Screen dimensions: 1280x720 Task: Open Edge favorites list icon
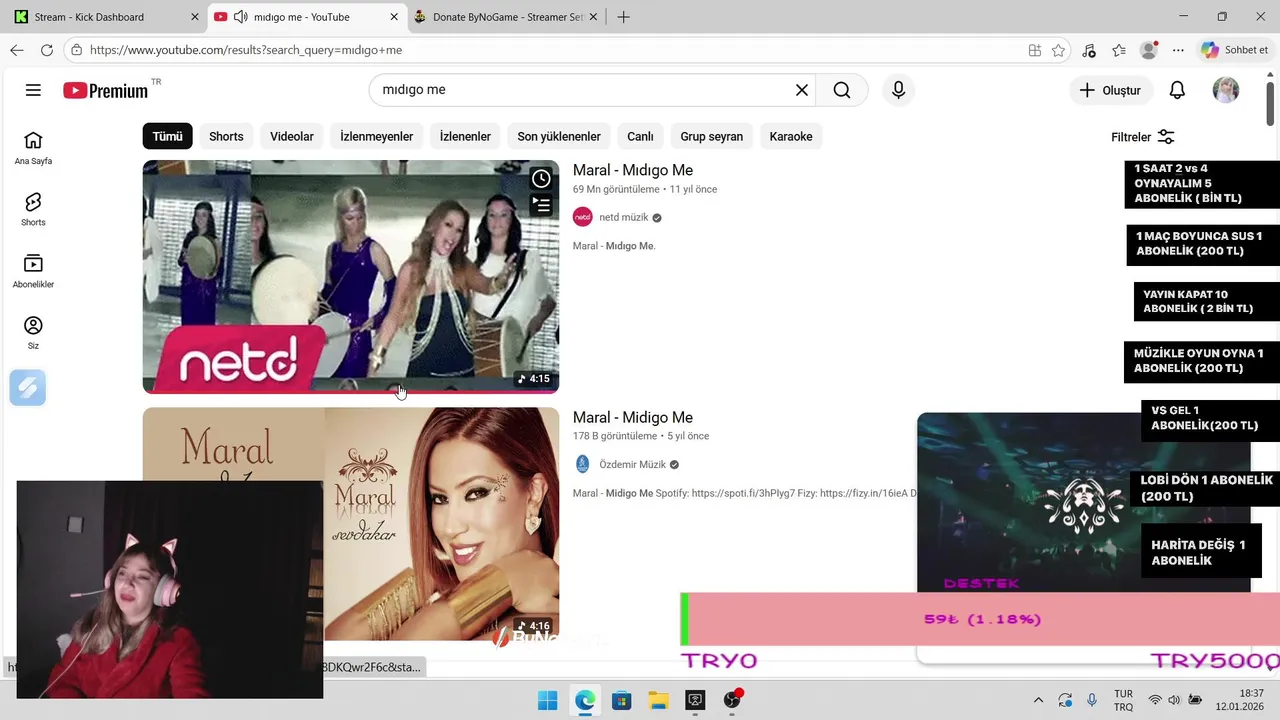[1119, 50]
